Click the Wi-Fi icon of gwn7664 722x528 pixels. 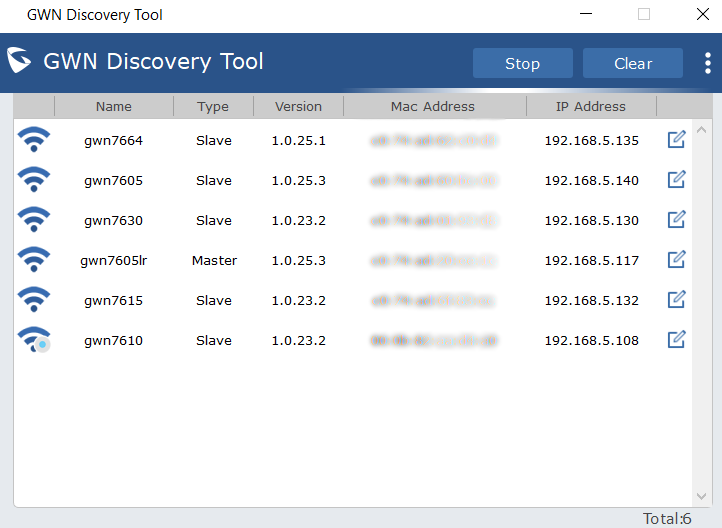point(34,139)
